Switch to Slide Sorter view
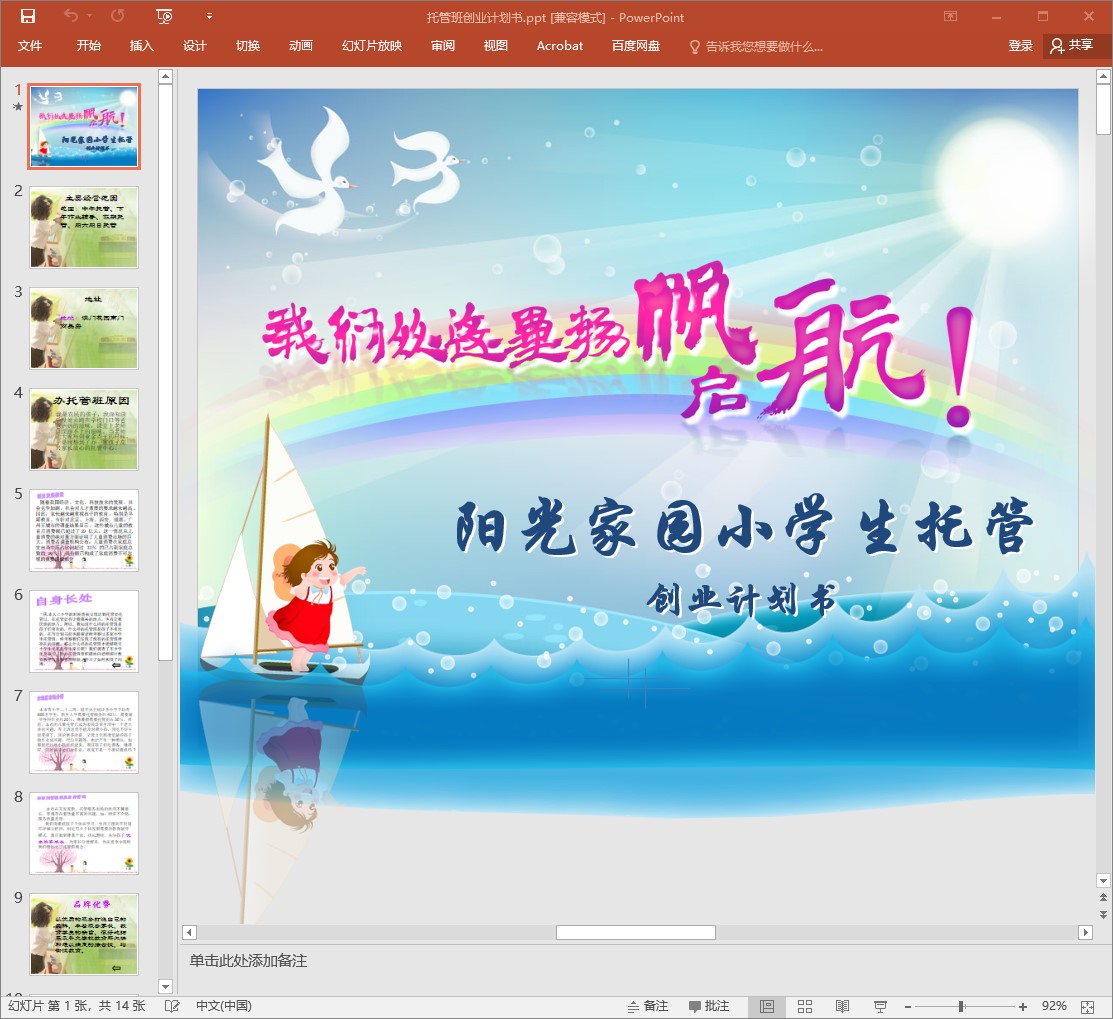1113x1019 pixels. point(805,1006)
